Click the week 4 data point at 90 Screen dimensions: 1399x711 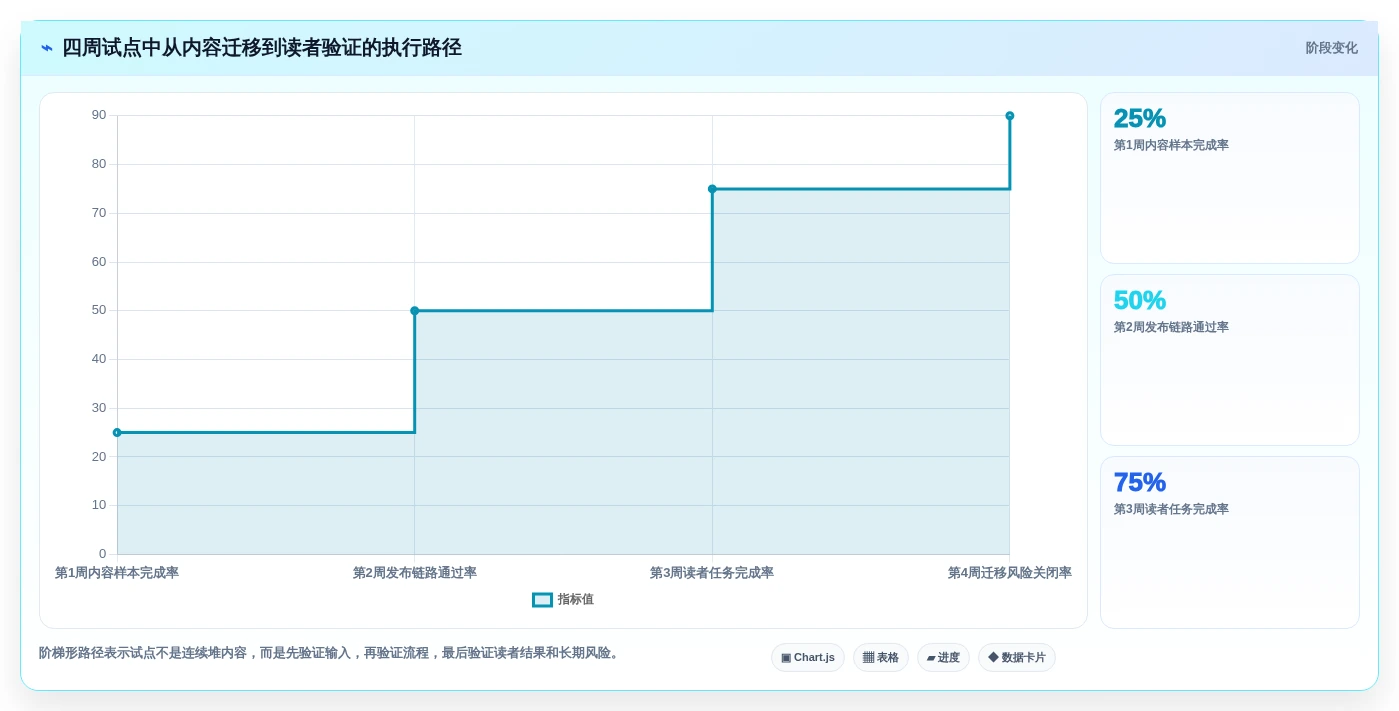(1010, 116)
